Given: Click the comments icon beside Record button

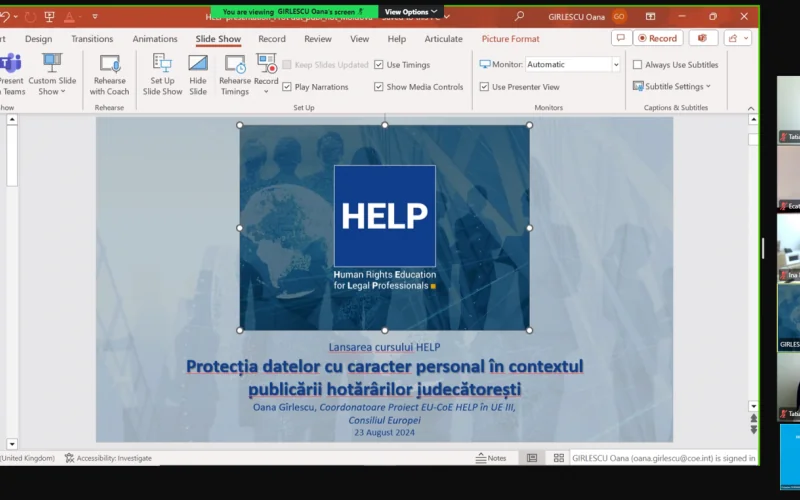Looking at the screenshot, I should (620, 38).
